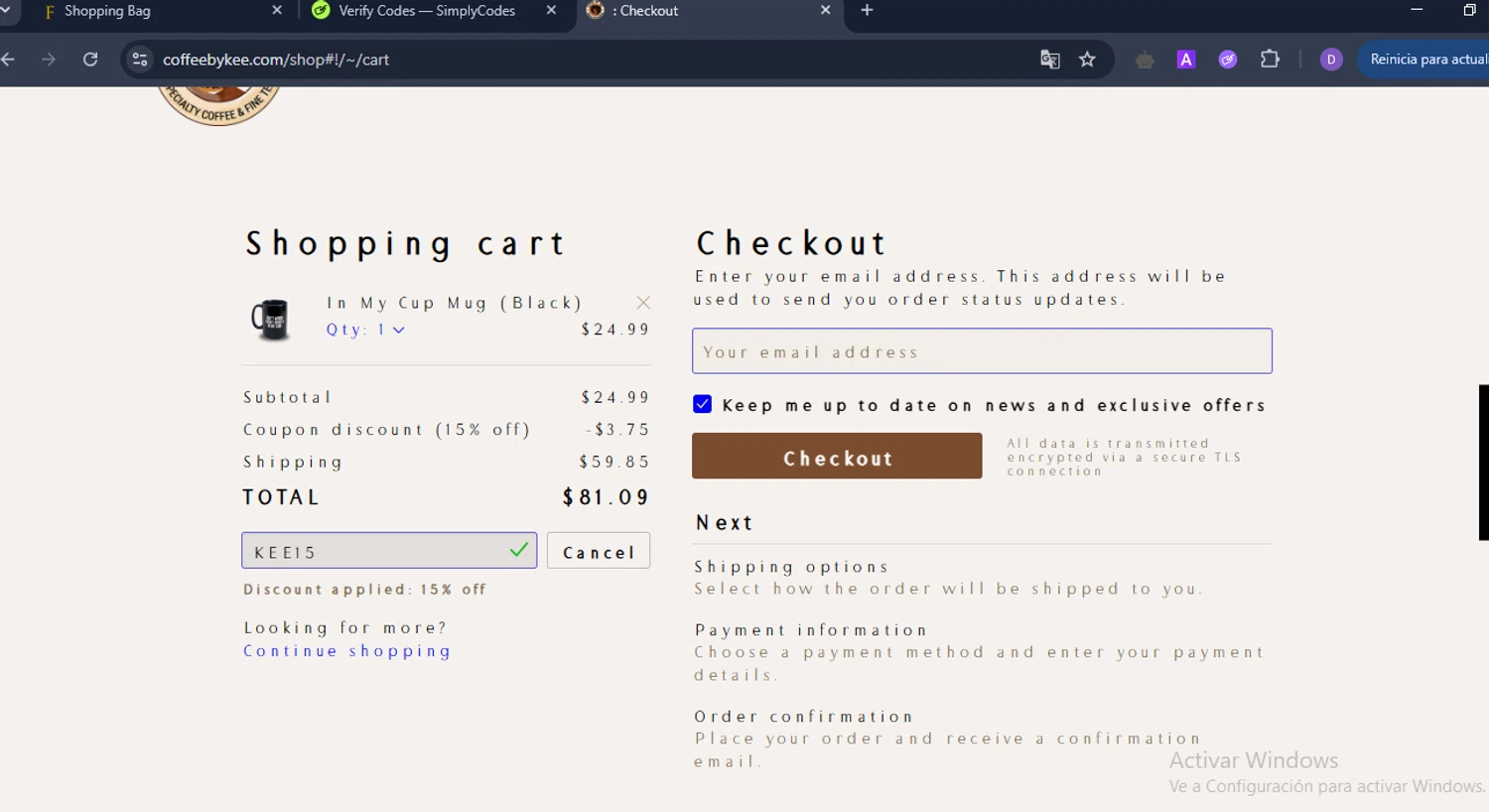
Task: Open the SimplyCodes purple round extension icon
Action: coord(1228,60)
